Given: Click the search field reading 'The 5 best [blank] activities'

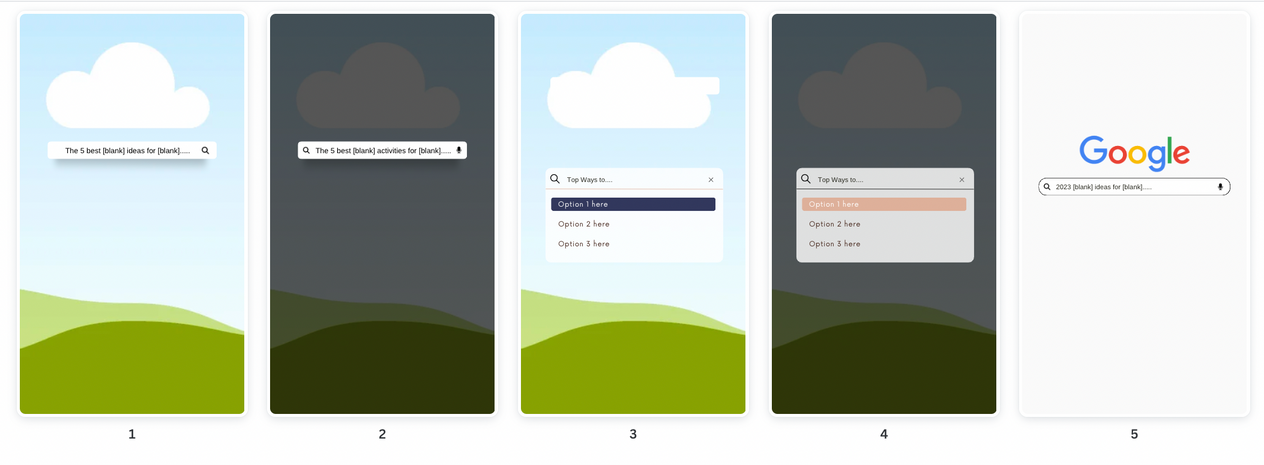Looking at the screenshot, I should tap(382, 150).
